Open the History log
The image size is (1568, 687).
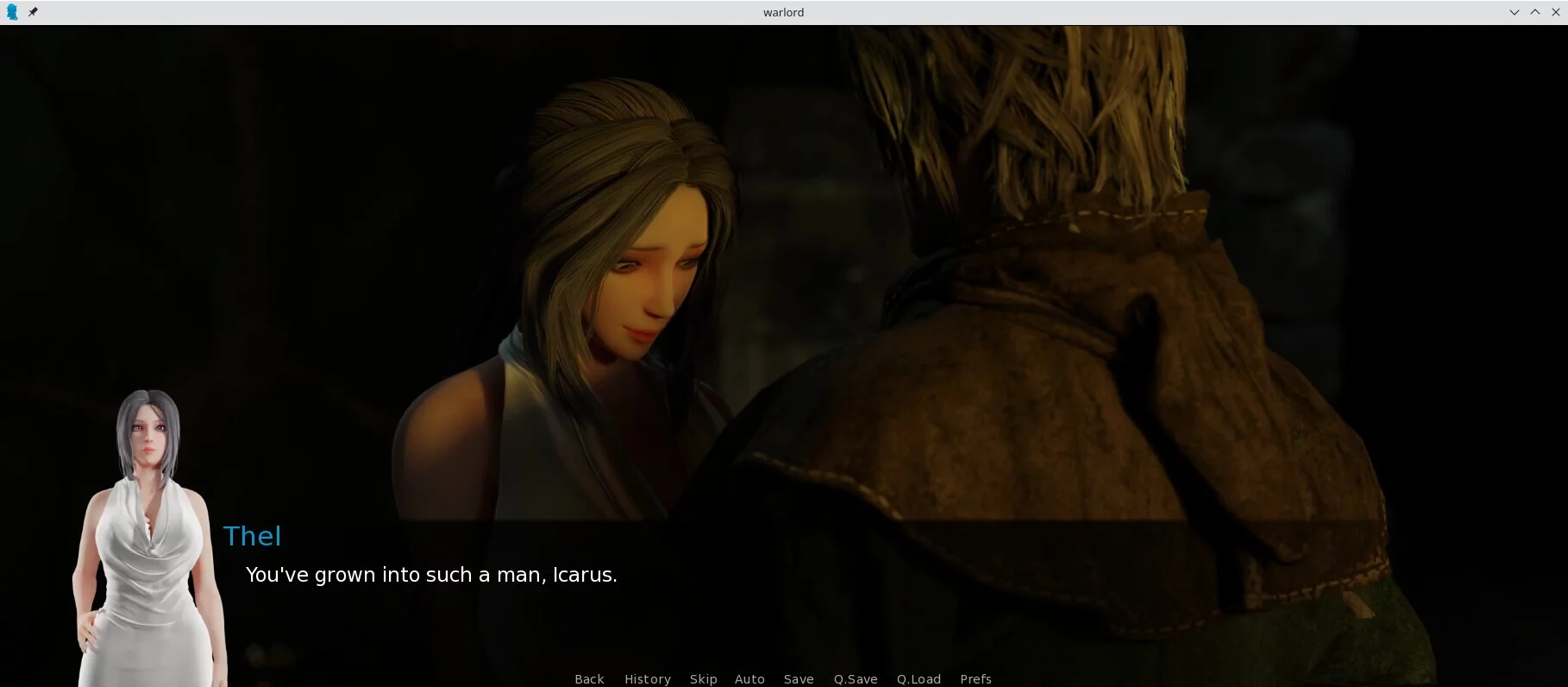tap(648, 679)
